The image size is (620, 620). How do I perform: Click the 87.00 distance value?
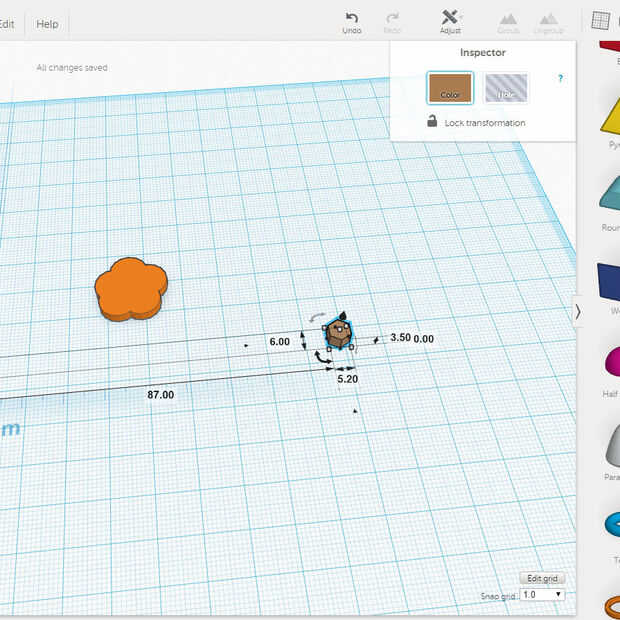tap(161, 395)
